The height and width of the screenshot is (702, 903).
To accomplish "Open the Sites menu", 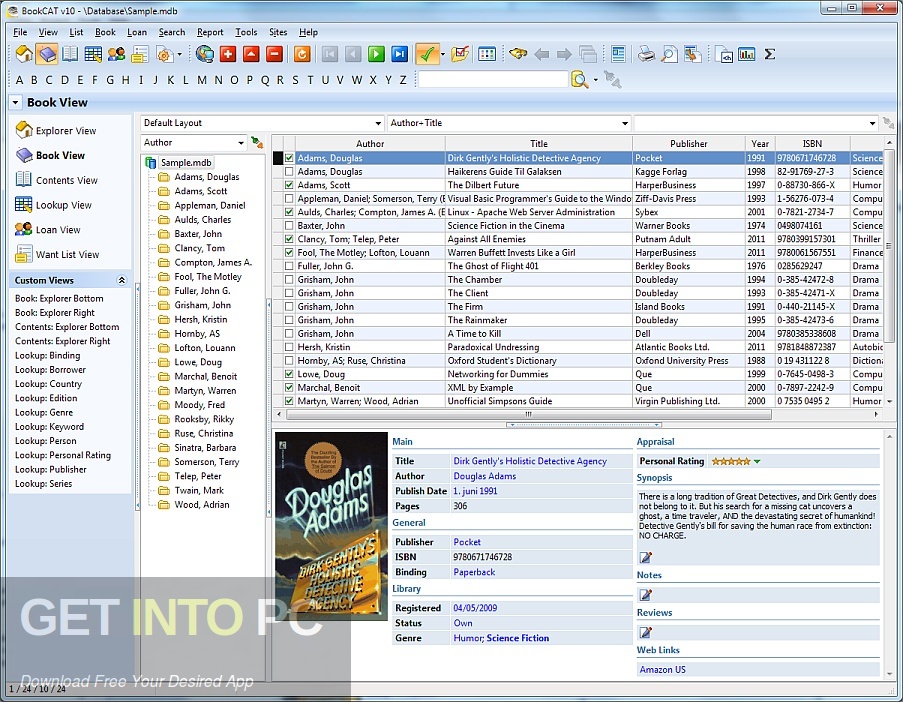I will (x=278, y=32).
